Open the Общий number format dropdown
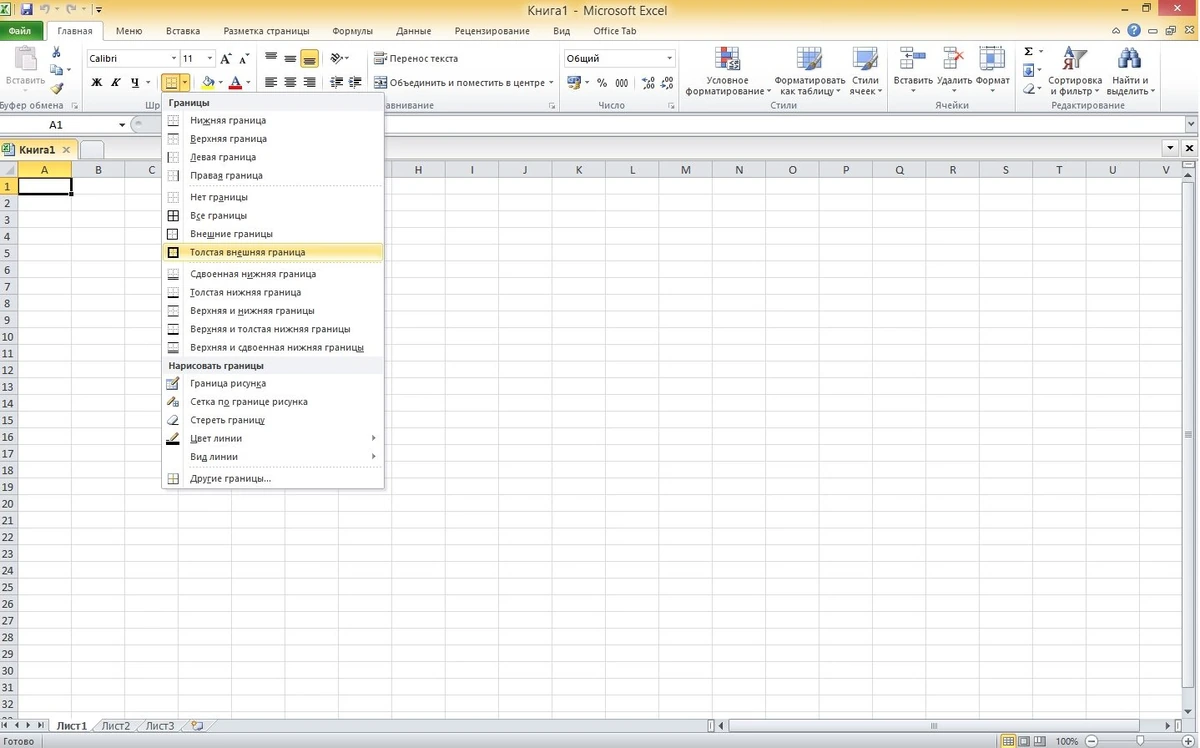This screenshot has width=1200, height=748. 669,59
